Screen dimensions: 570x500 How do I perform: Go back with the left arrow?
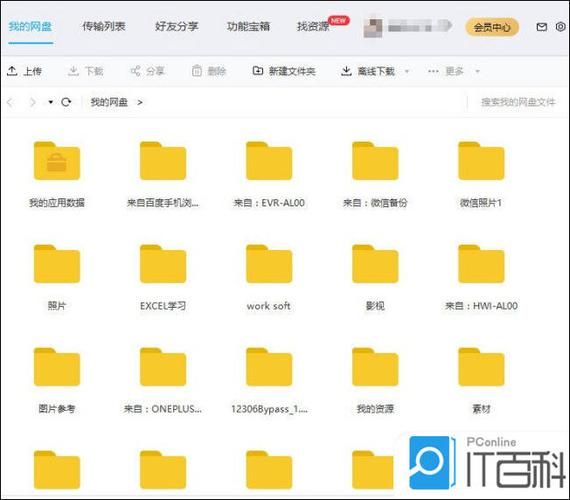[x=10, y=102]
